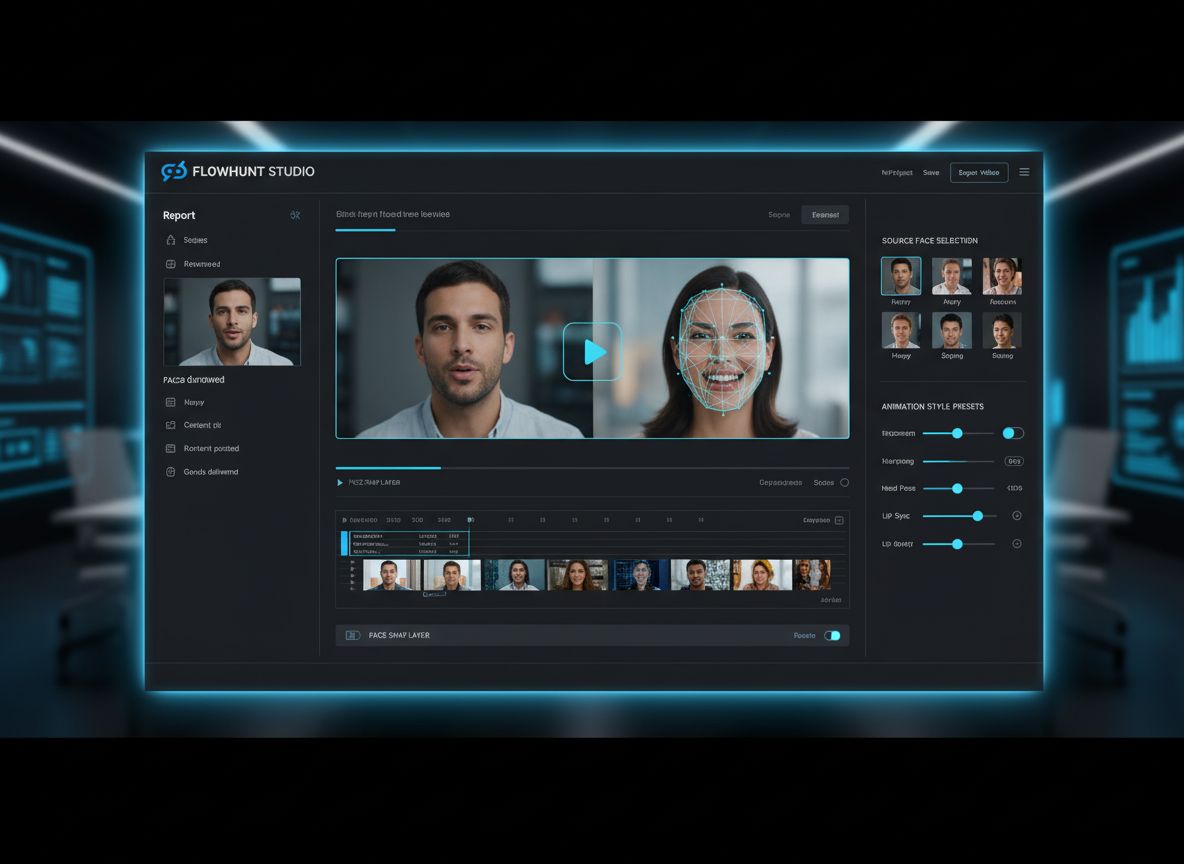
Task: Open the hamburger menu in the top bar
Action: click(1024, 172)
